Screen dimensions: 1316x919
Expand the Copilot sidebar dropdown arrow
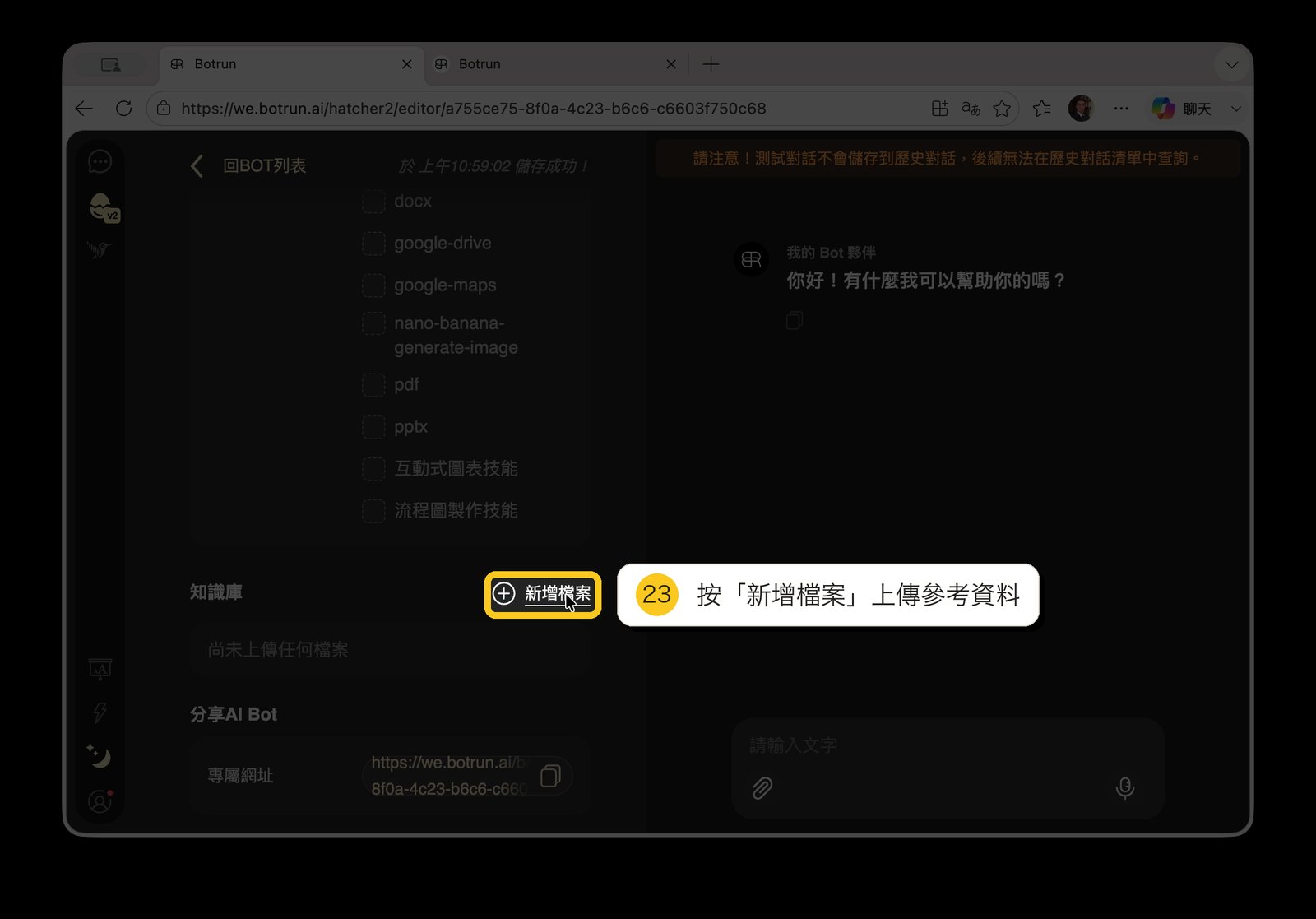click(x=1235, y=109)
